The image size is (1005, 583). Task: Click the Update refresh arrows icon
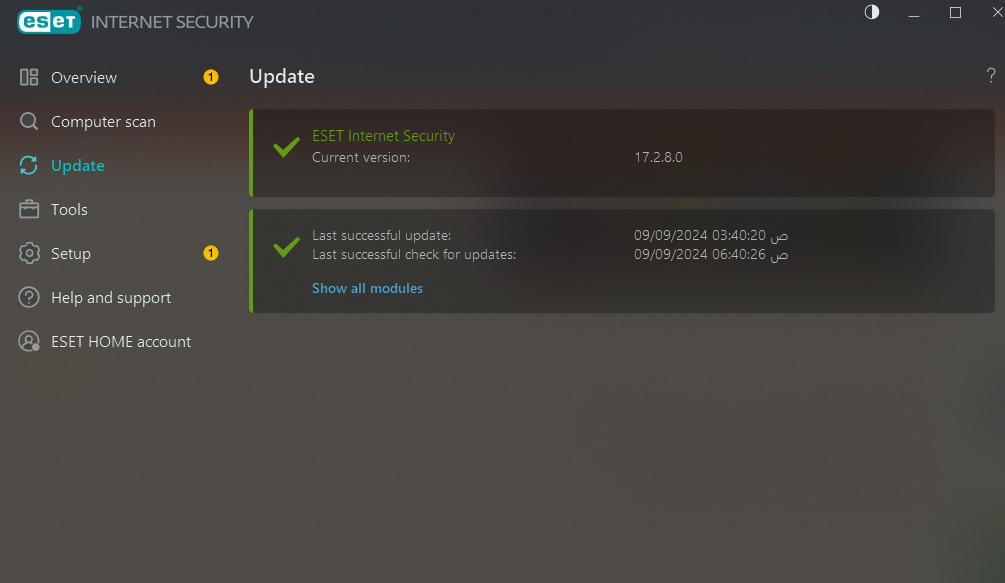click(x=29, y=165)
